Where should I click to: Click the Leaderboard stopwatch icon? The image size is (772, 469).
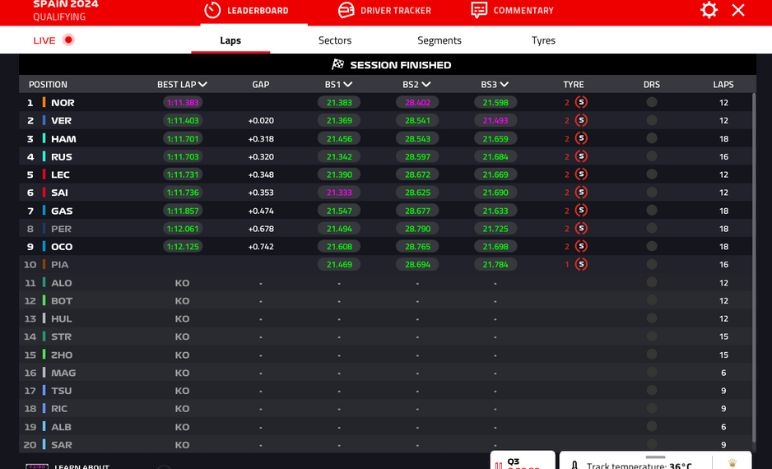[x=212, y=10]
